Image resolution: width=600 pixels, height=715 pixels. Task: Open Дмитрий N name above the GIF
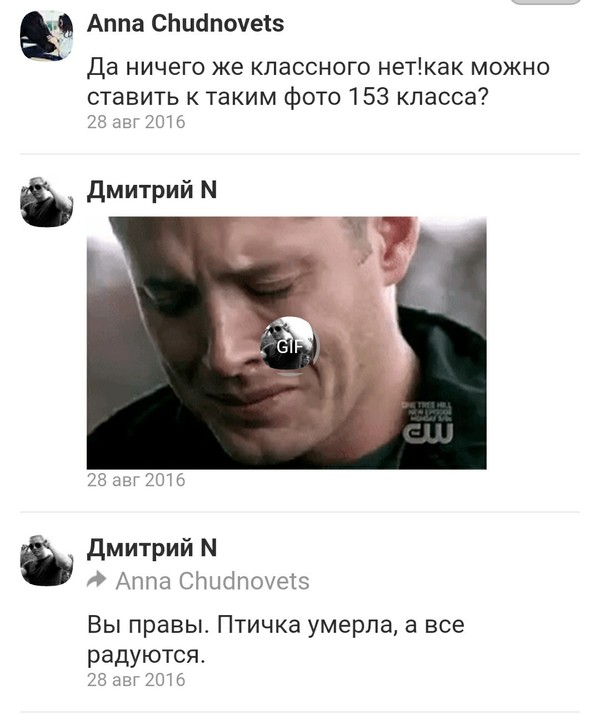tap(152, 191)
